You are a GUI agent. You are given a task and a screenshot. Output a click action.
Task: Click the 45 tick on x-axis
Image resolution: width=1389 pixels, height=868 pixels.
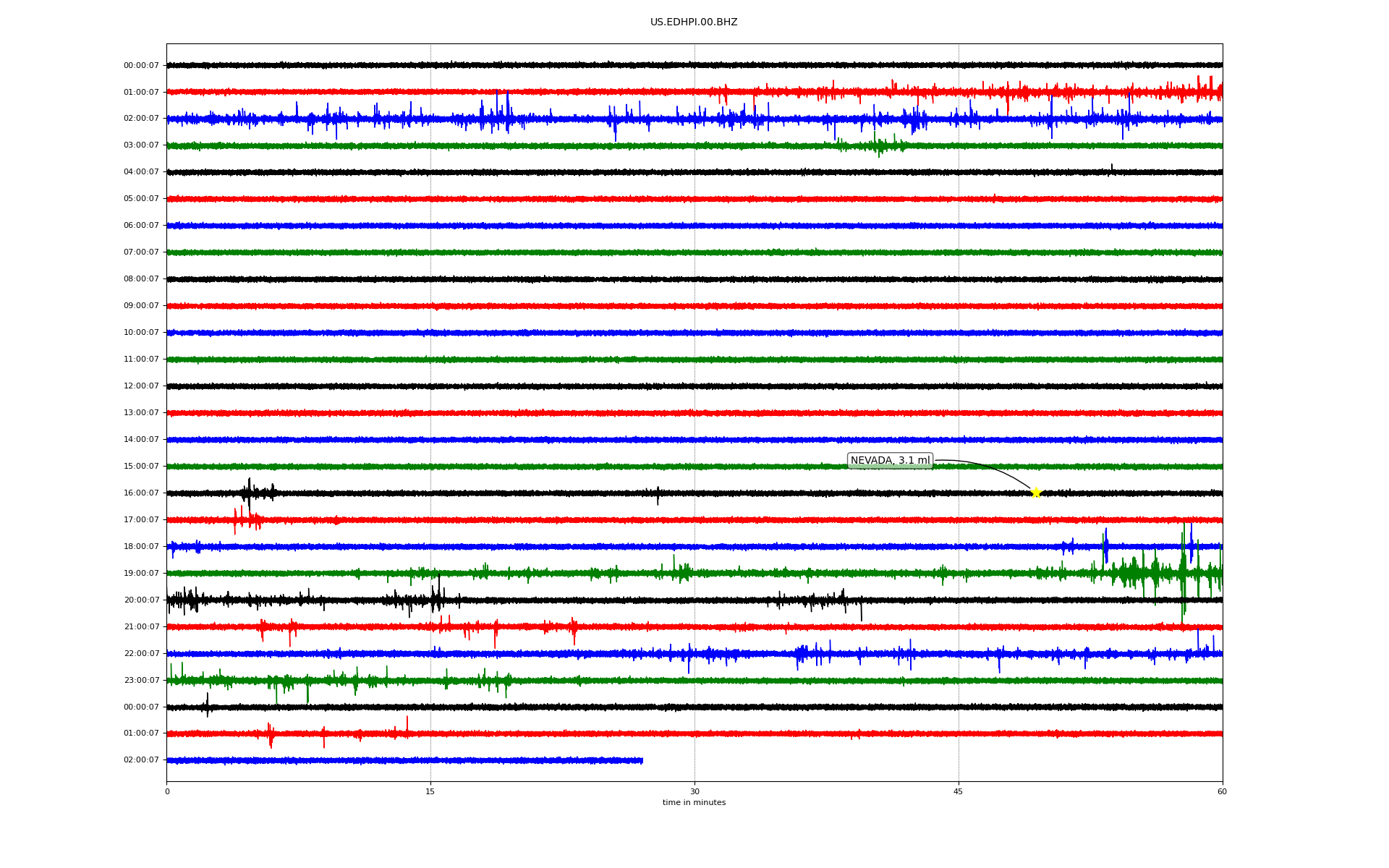coord(958,792)
